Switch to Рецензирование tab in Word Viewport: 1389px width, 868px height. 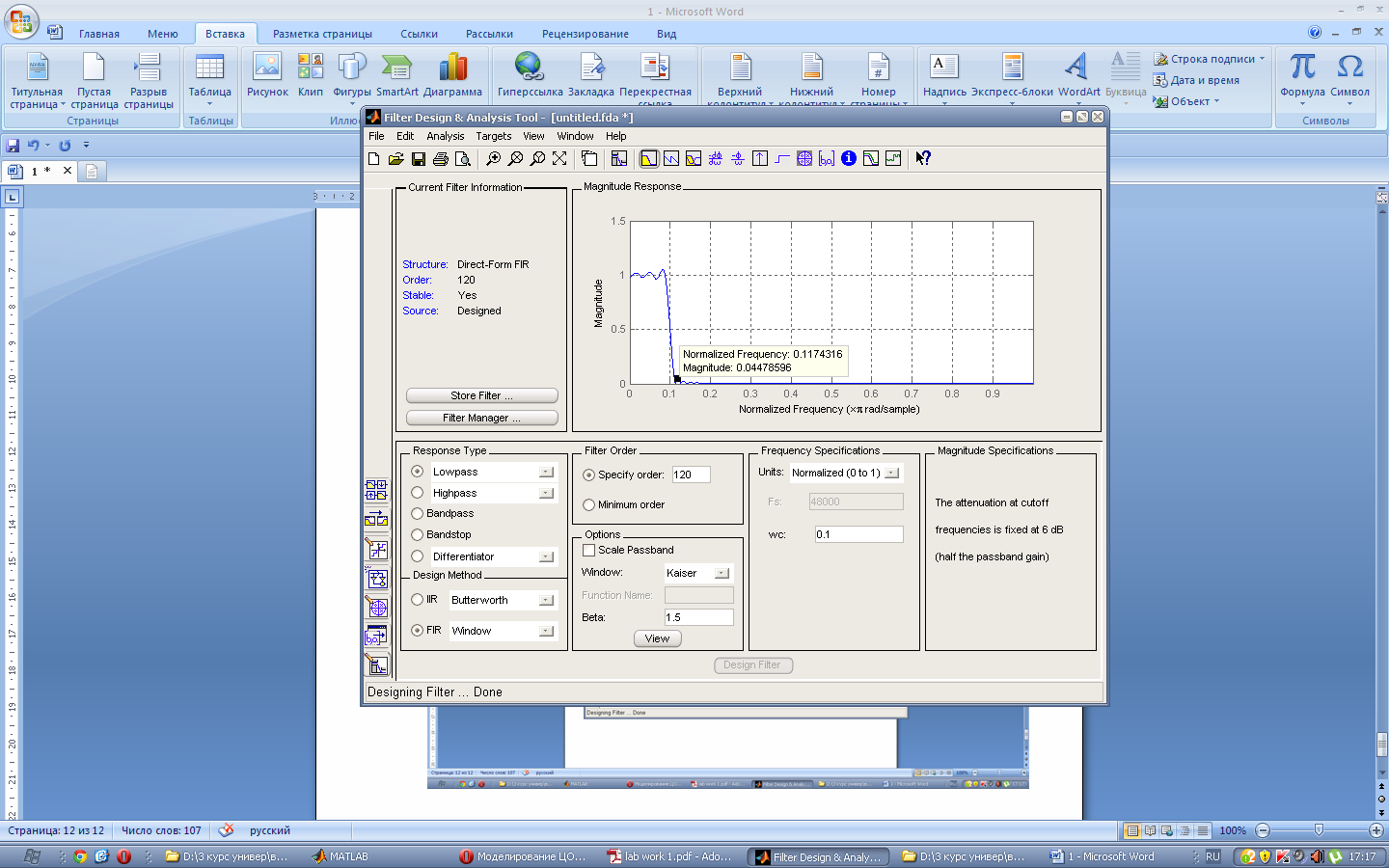tap(585, 34)
